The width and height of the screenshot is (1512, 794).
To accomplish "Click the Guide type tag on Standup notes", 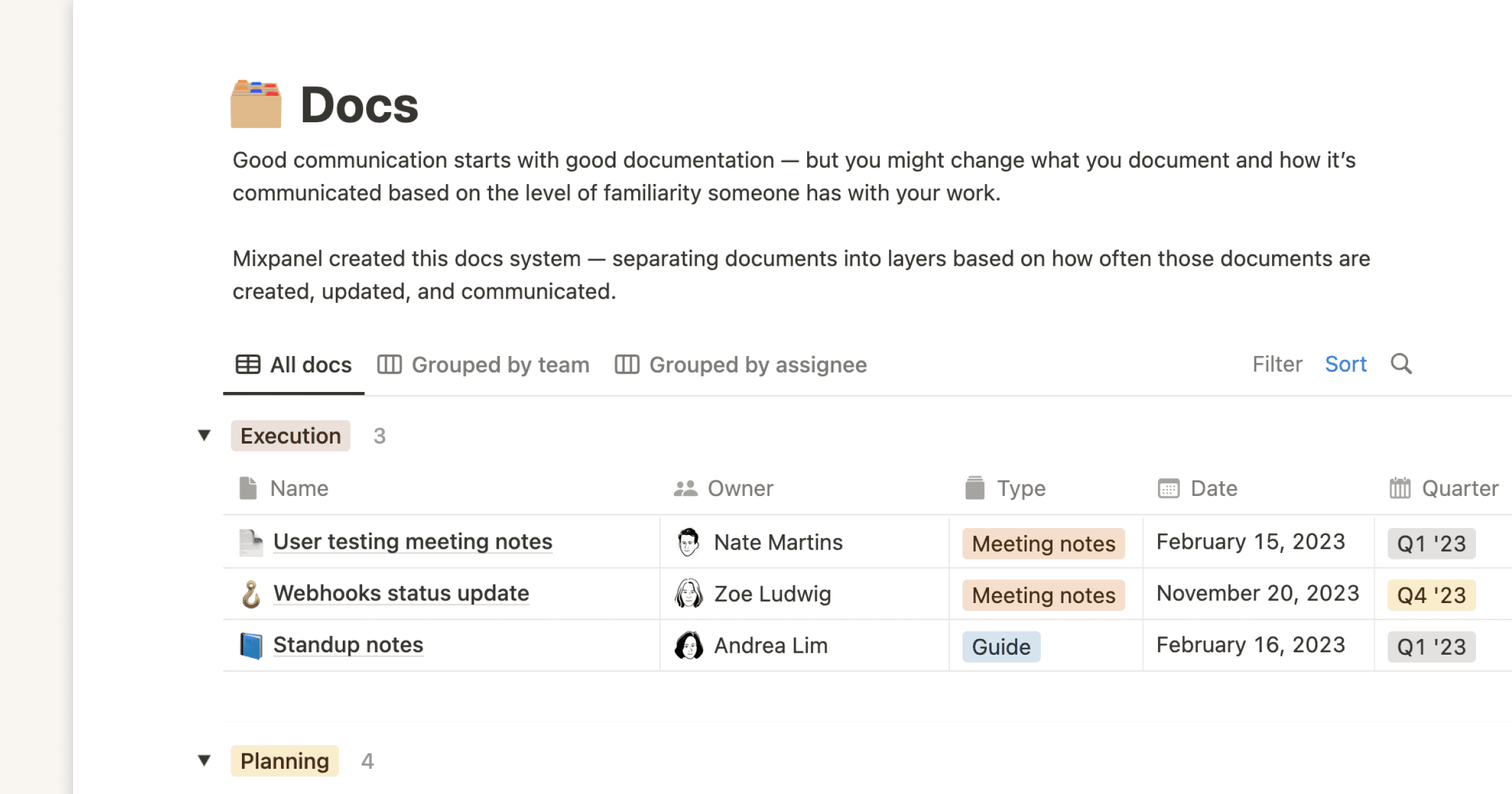I will click(x=1000, y=646).
